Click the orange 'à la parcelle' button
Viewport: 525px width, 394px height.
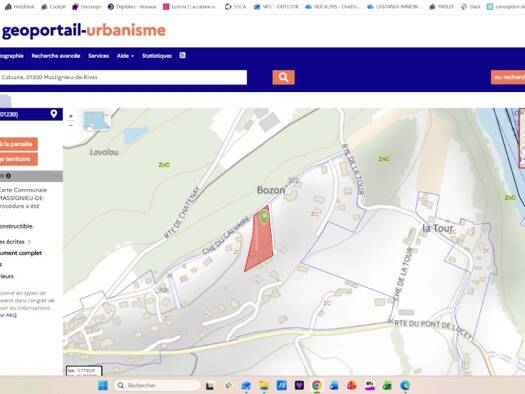[x=18, y=144]
